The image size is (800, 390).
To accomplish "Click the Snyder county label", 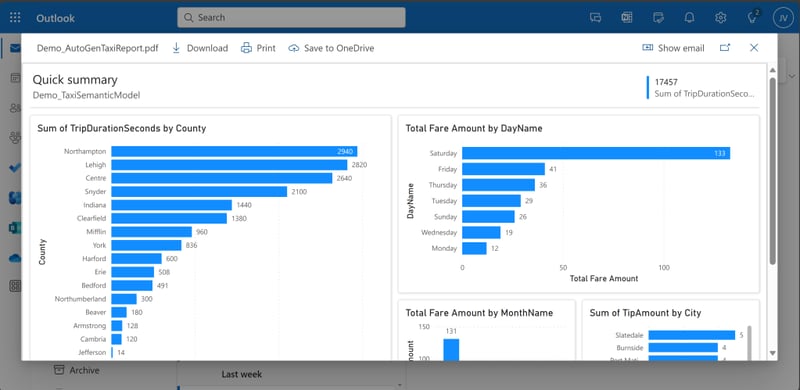I will 95,191.
